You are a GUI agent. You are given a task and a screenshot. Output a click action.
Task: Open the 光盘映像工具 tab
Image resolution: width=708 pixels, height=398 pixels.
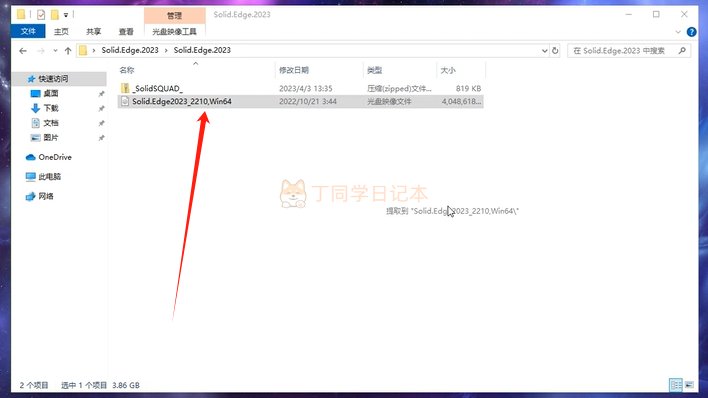(x=174, y=31)
